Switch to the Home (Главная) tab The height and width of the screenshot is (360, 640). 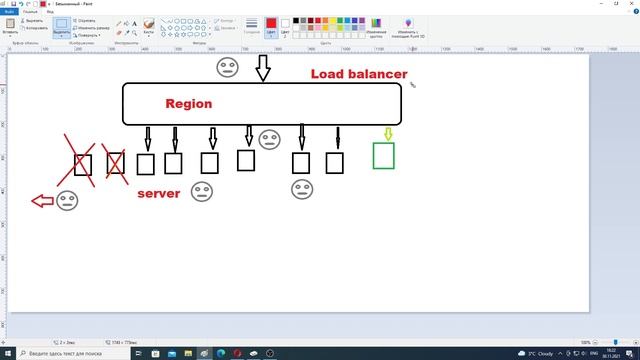(x=30, y=11)
